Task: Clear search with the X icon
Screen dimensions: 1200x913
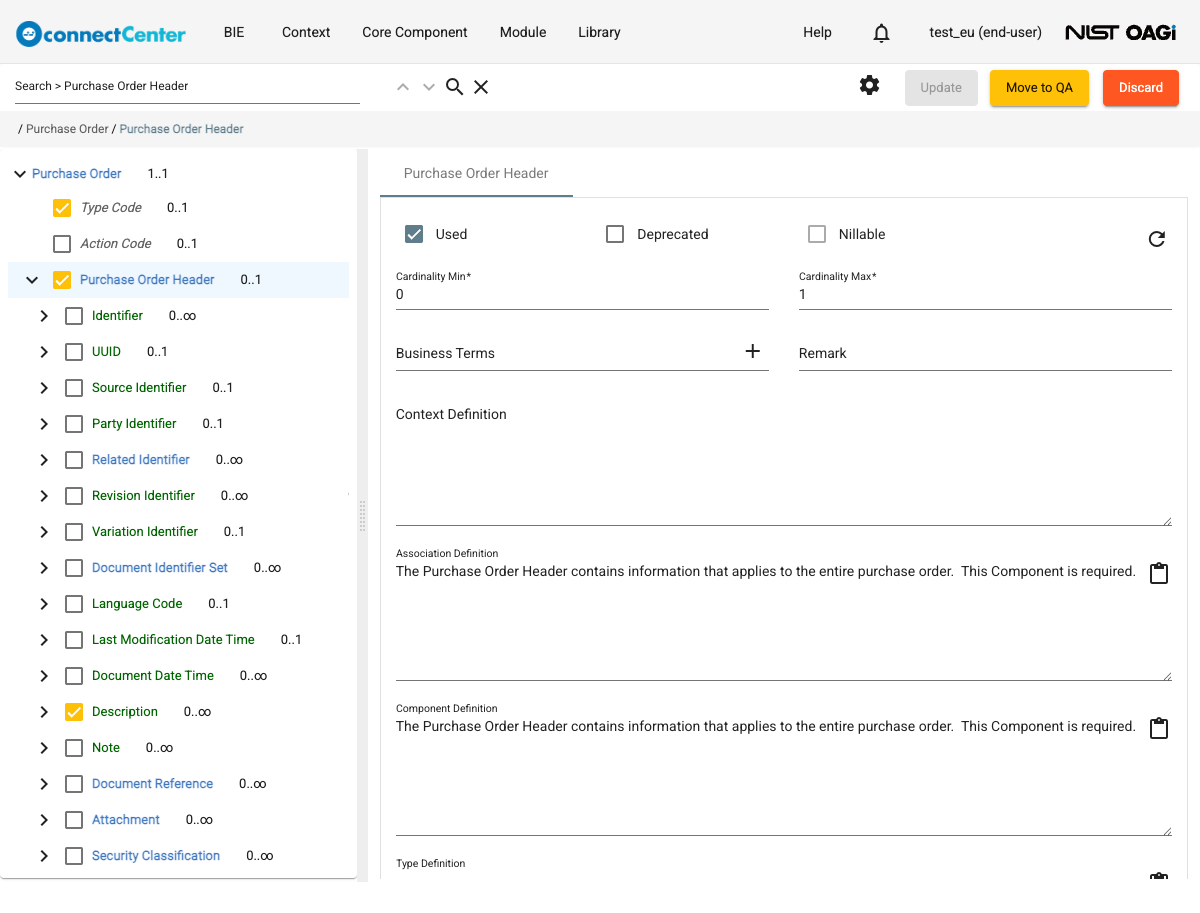Action: [x=481, y=87]
